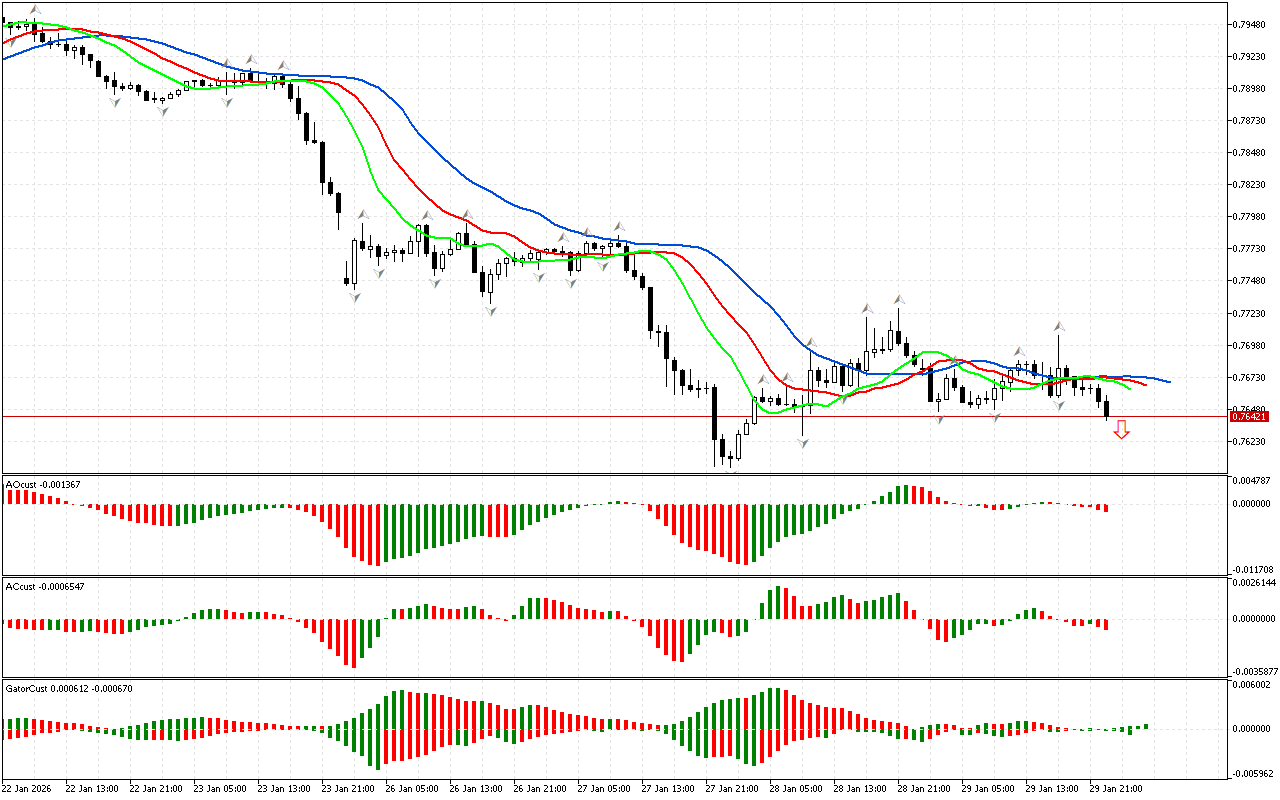
Task: Select the fractal arrow above the tallest 29 Jan wick
Action: (x=1058, y=326)
